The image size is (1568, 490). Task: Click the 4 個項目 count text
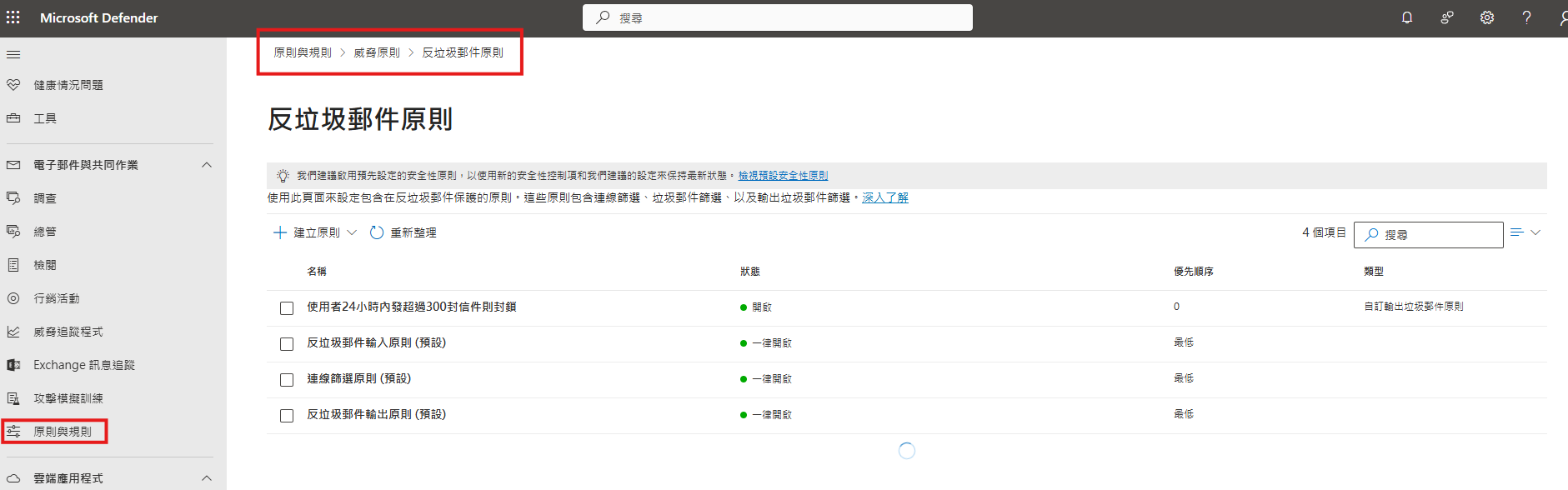pyautogui.click(x=1324, y=232)
